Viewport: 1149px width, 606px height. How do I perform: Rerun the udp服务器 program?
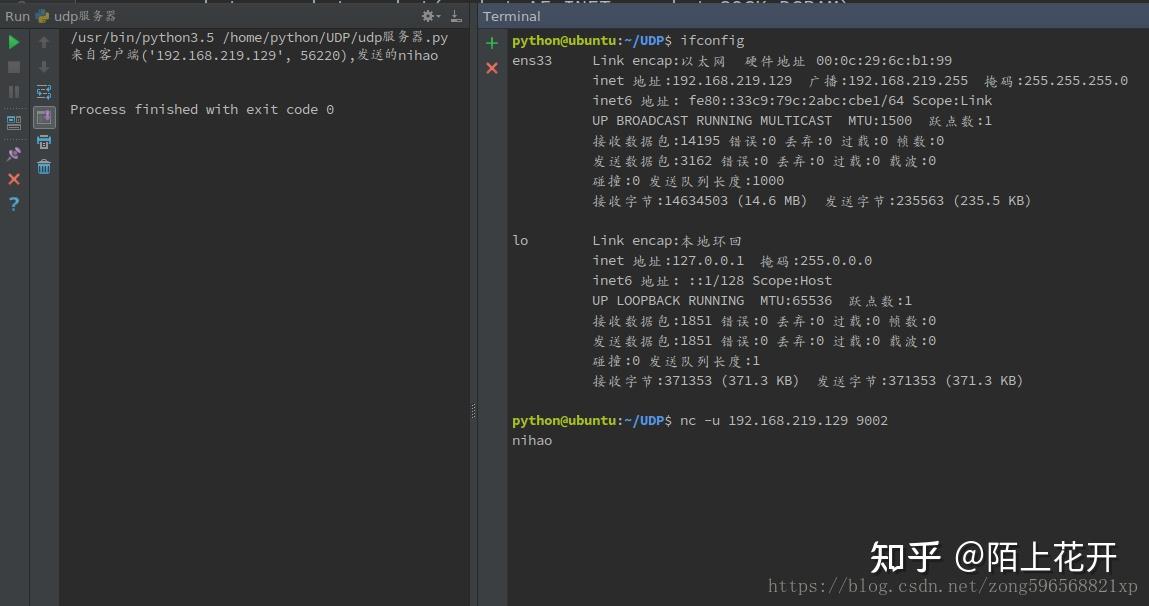pyautogui.click(x=13, y=42)
